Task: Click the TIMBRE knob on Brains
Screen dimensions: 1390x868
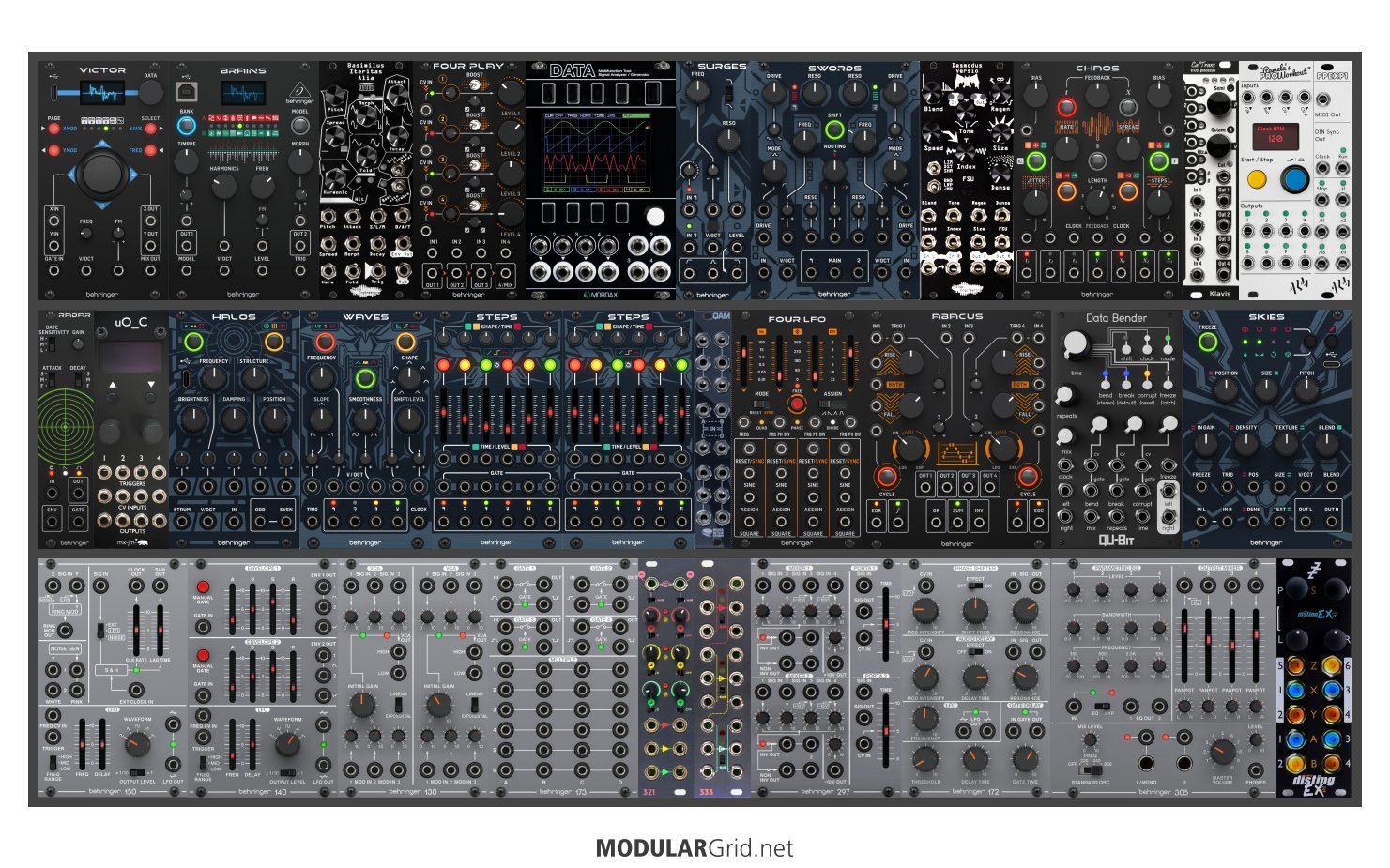Action: (187, 161)
